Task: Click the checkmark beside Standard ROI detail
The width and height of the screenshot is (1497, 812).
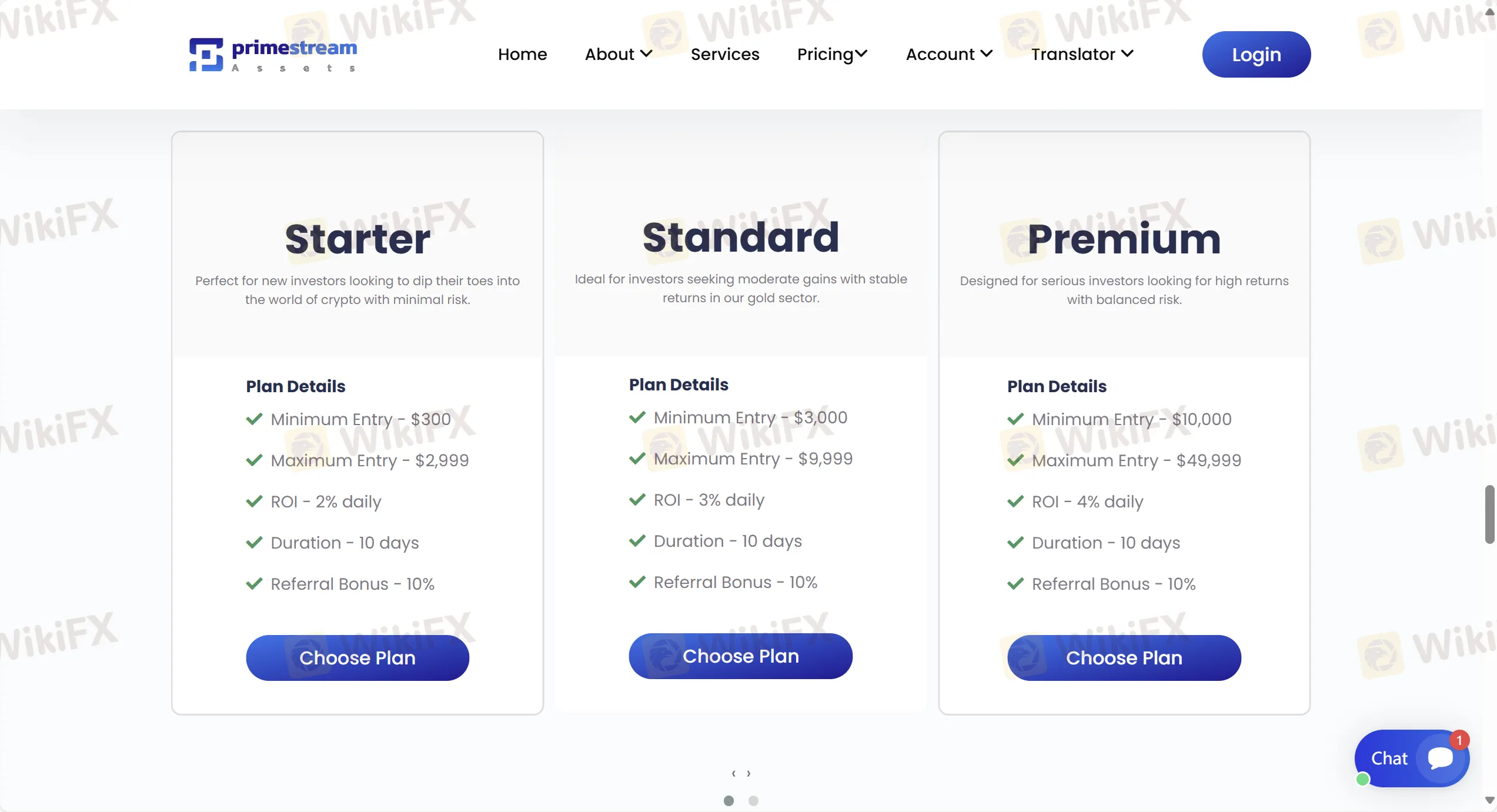Action: (637, 500)
